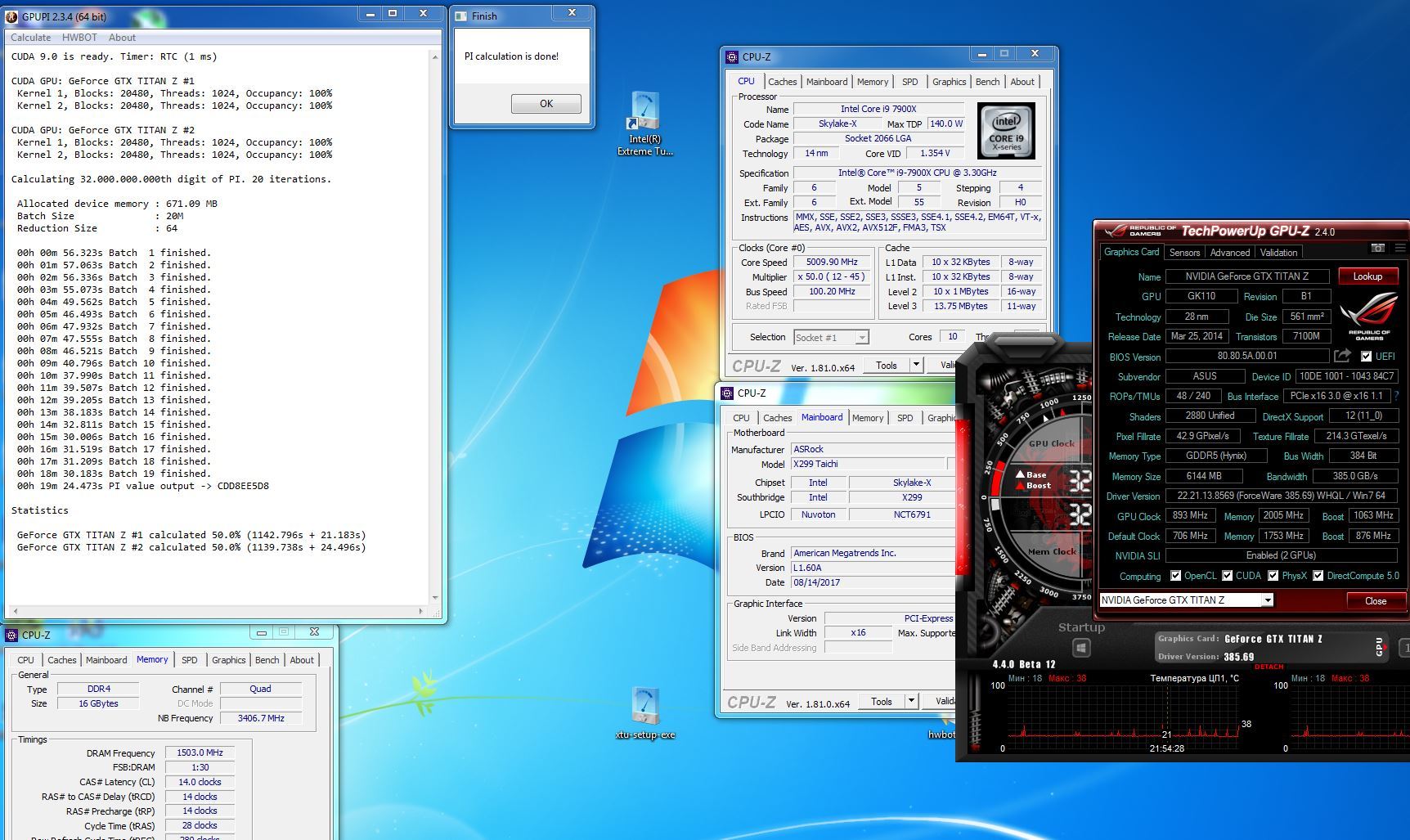Open the Mainboard tab in the CPU-Z Memory window
1410x840 pixels.
106,660
